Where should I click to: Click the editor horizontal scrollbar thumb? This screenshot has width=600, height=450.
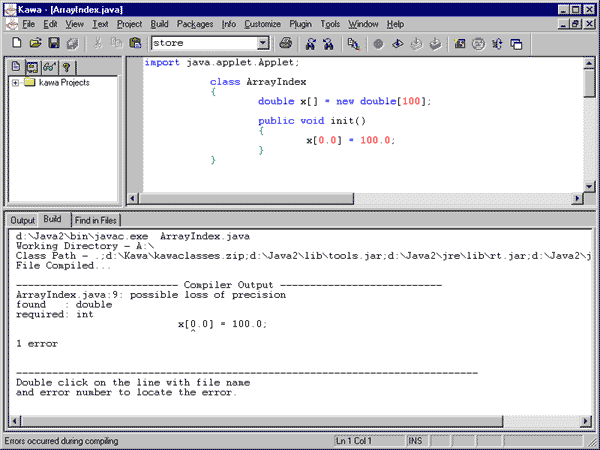coord(246,198)
